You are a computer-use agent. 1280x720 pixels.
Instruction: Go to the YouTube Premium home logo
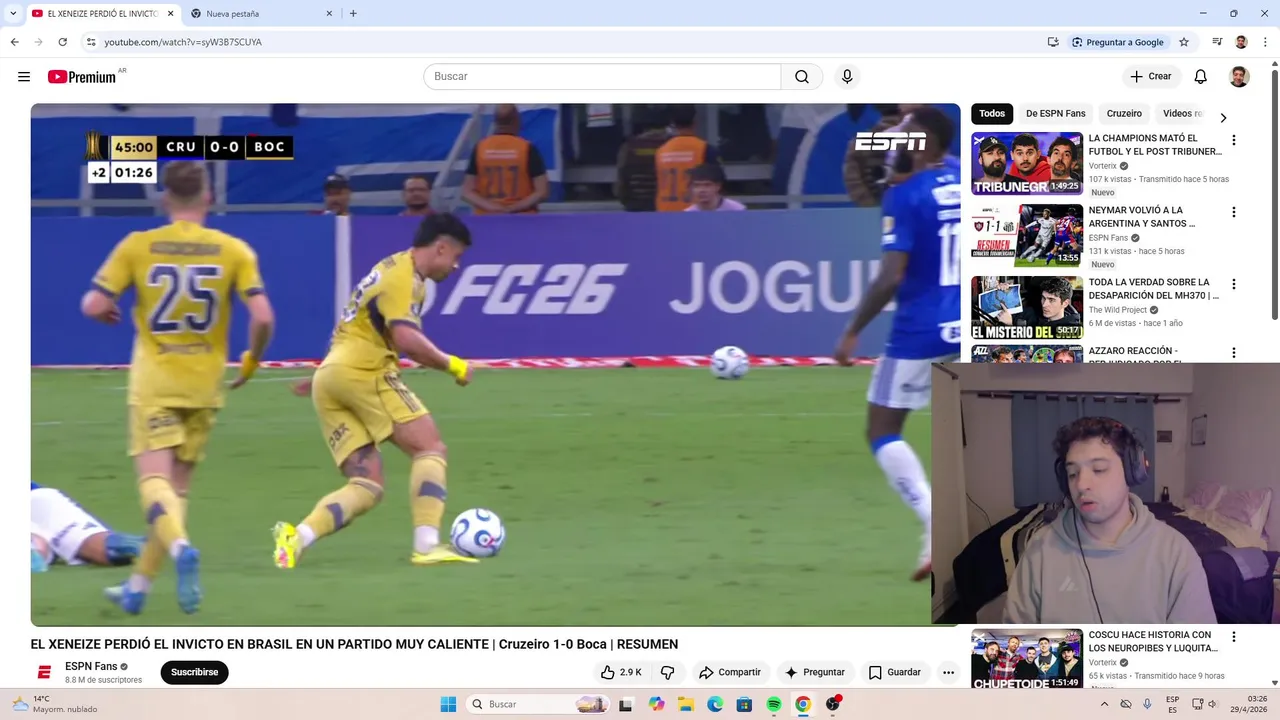pyautogui.click(x=84, y=77)
